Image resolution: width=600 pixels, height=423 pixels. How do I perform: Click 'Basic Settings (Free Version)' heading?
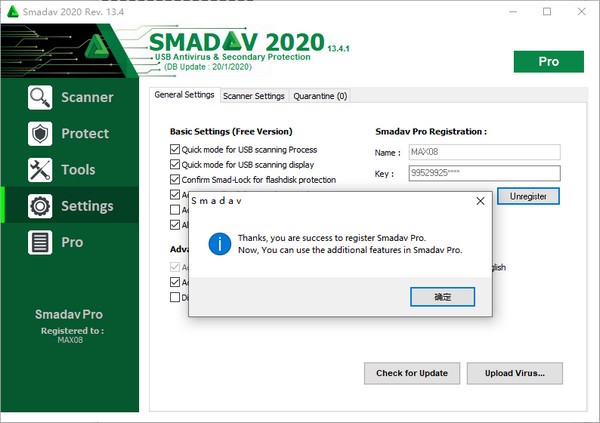(231, 132)
